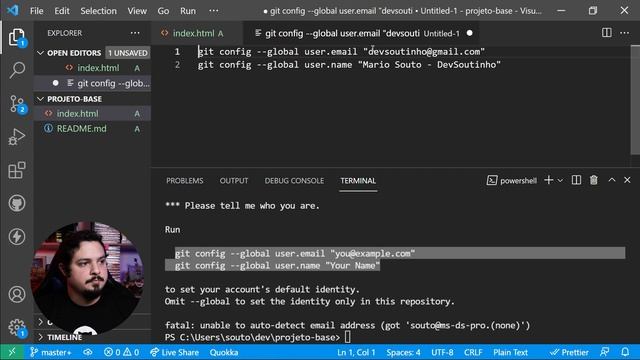The image size is (640, 360).
Task: Switch to the index.html editor tab
Action: [x=197, y=33]
